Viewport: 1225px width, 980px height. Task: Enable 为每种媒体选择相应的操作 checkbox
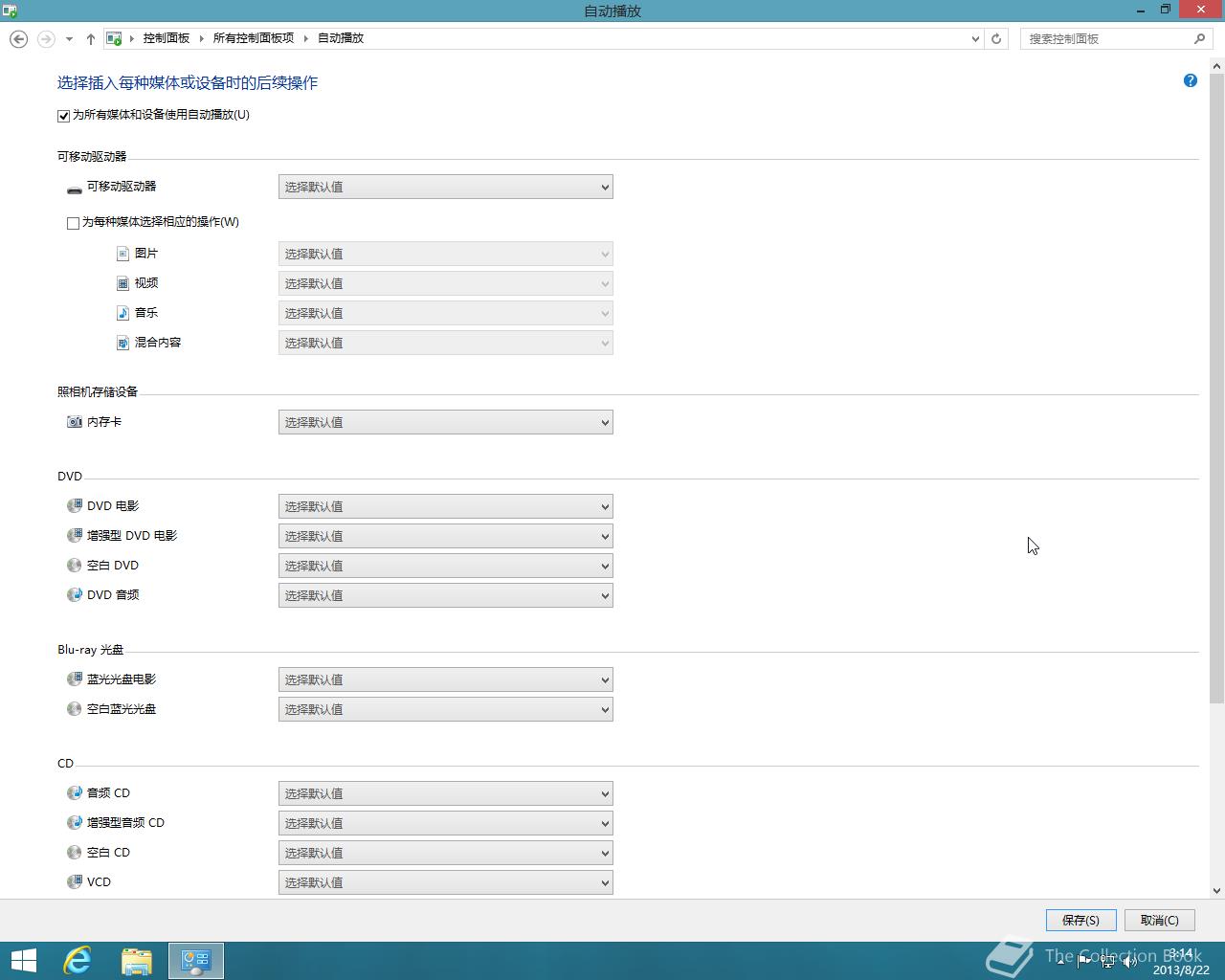73,223
